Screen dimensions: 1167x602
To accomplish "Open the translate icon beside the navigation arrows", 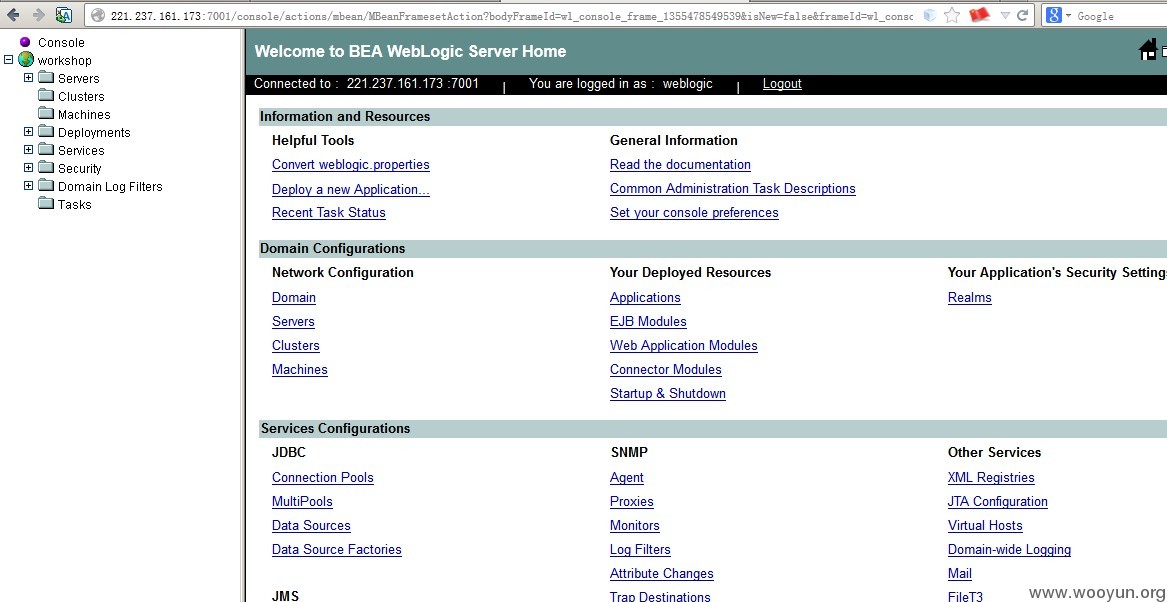I will [x=64, y=15].
